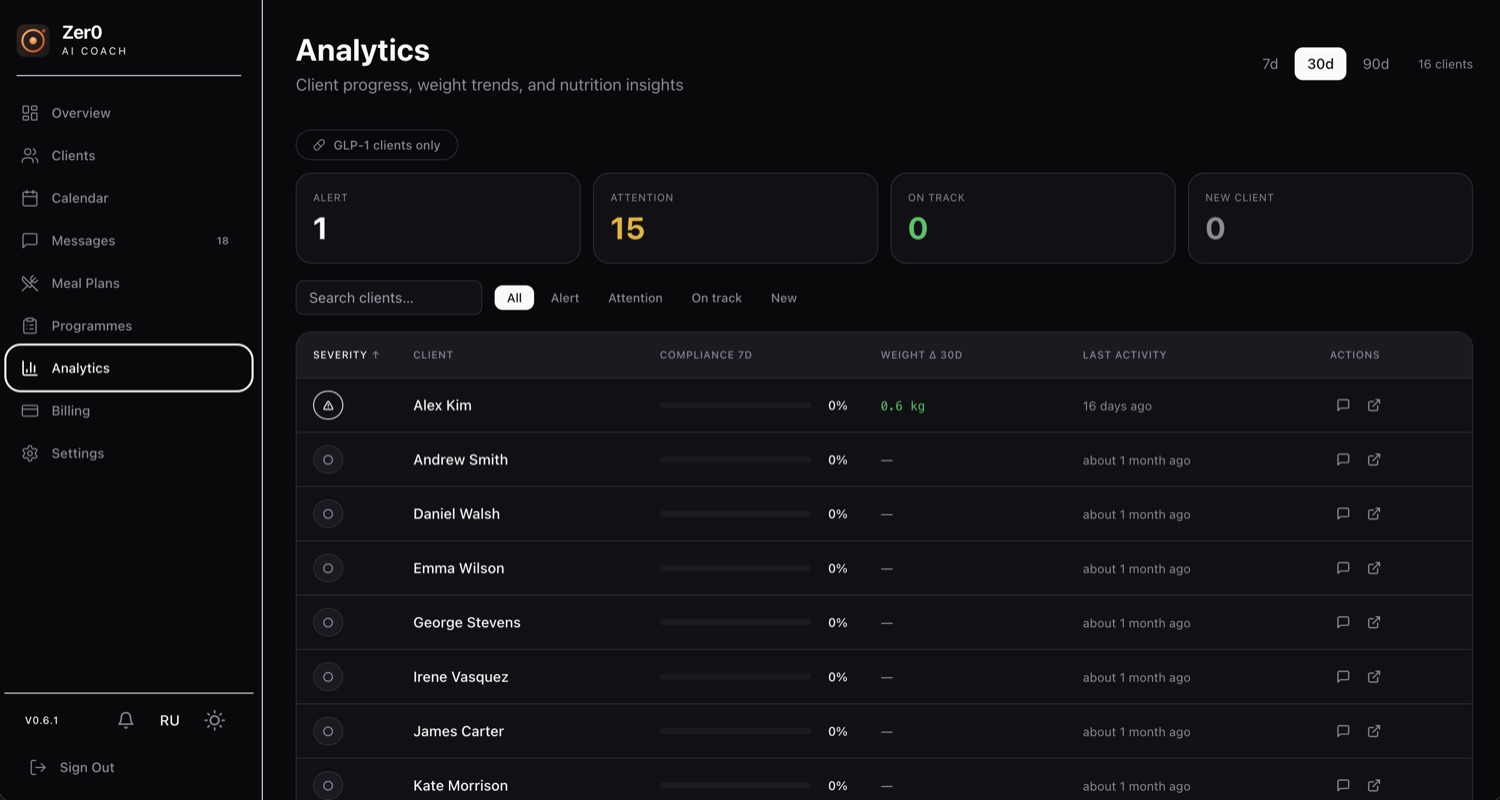
Task: Click the Alert 1 summary card
Action: coord(438,218)
